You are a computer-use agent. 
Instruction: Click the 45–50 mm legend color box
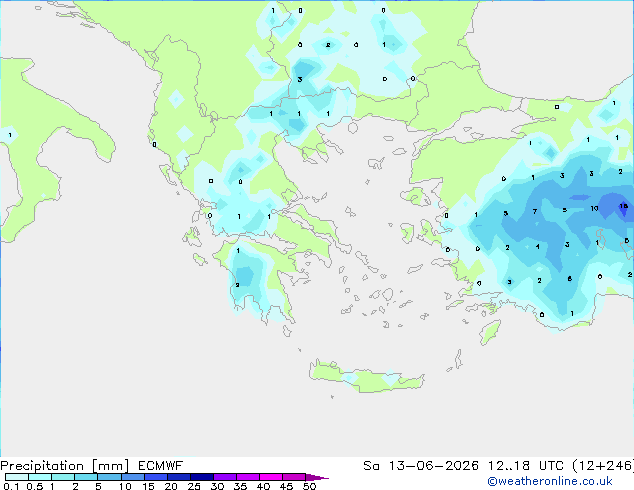(x=294, y=477)
